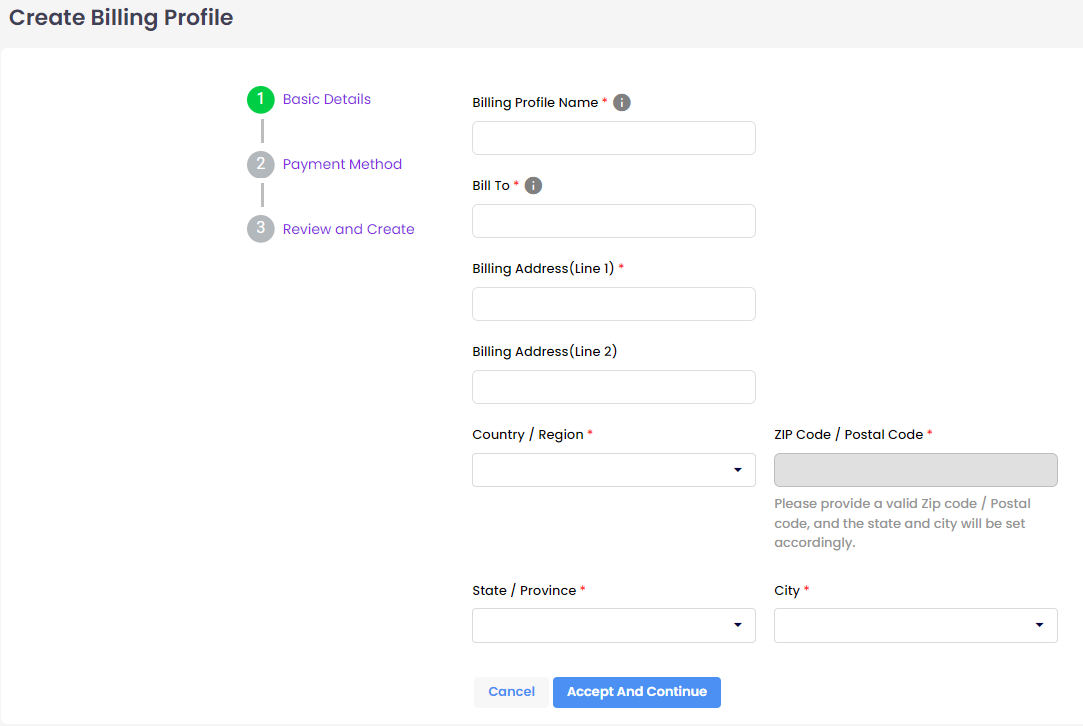The width and height of the screenshot is (1083, 726).
Task: Click the State / Province label
Action: pyautogui.click(x=524, y=591)
